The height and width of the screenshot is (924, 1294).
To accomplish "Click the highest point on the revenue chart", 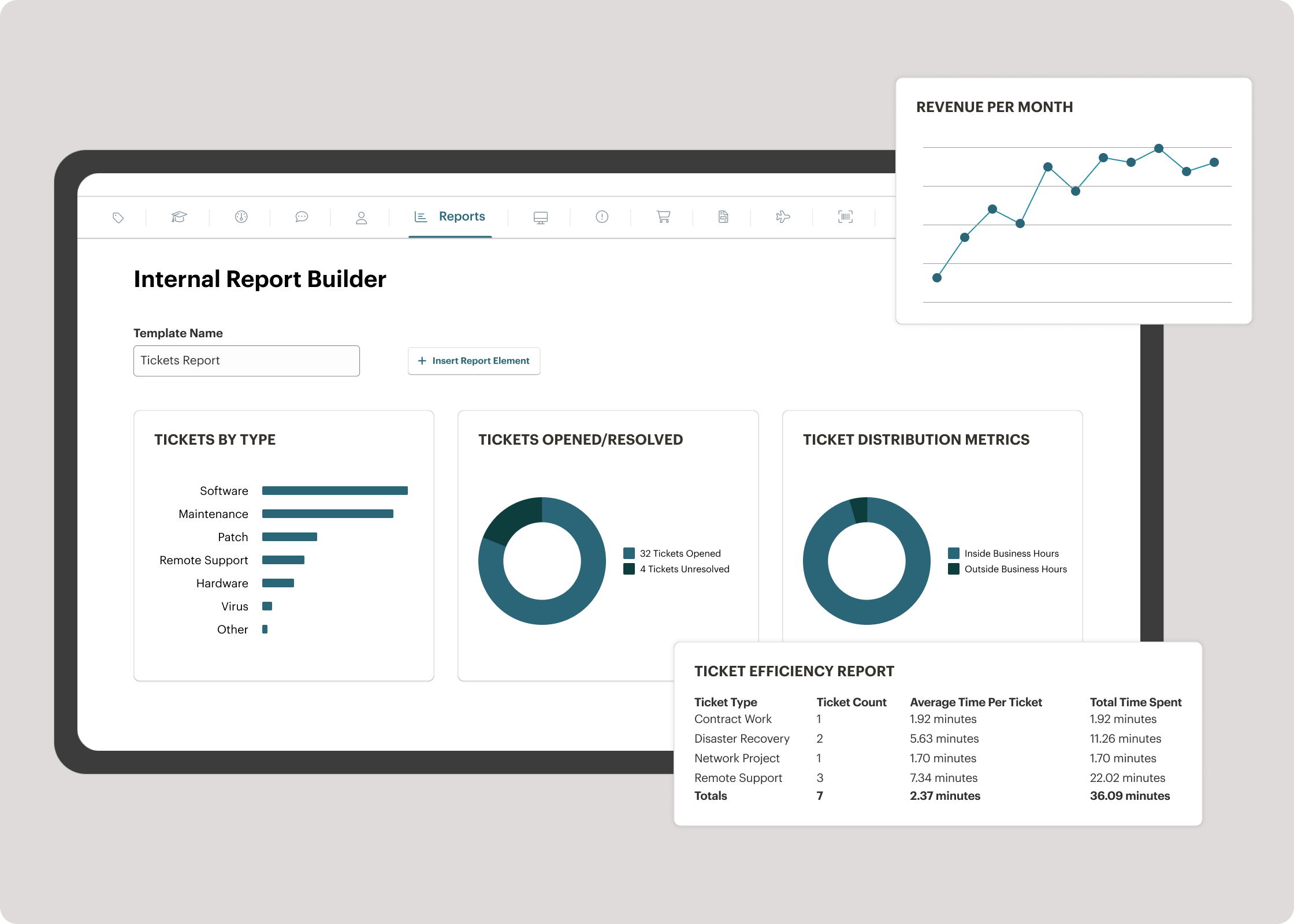I will click(1159, 148).
